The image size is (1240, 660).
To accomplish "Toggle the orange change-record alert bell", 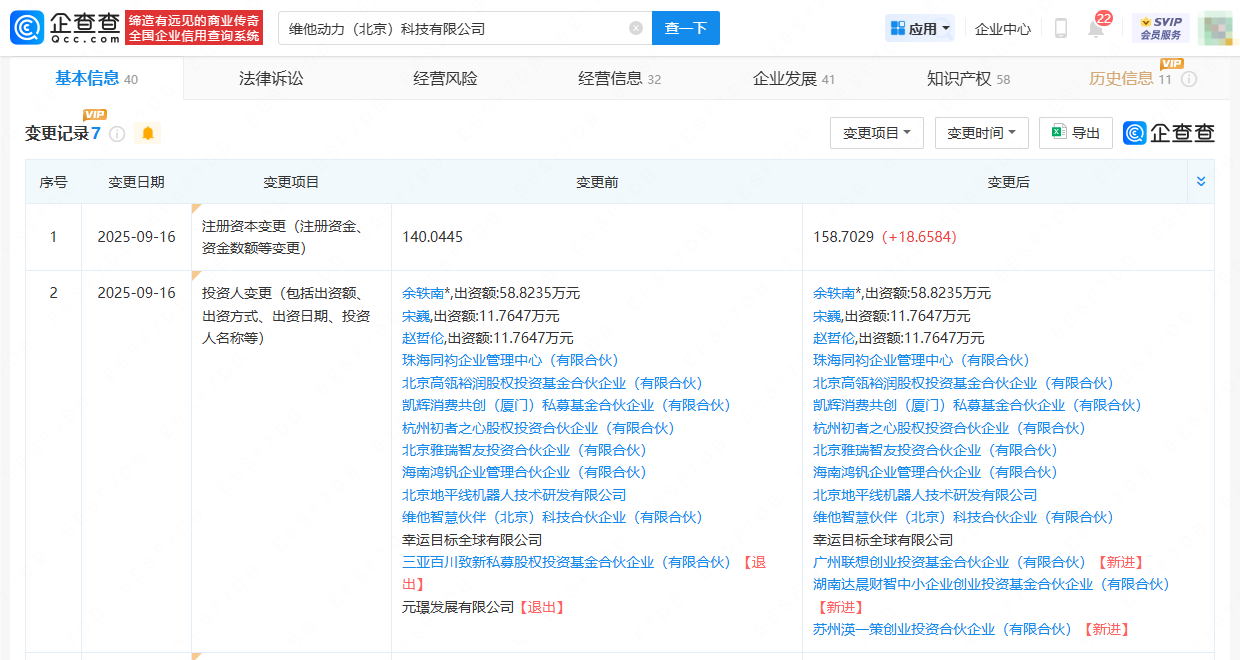I will point(148,133).
